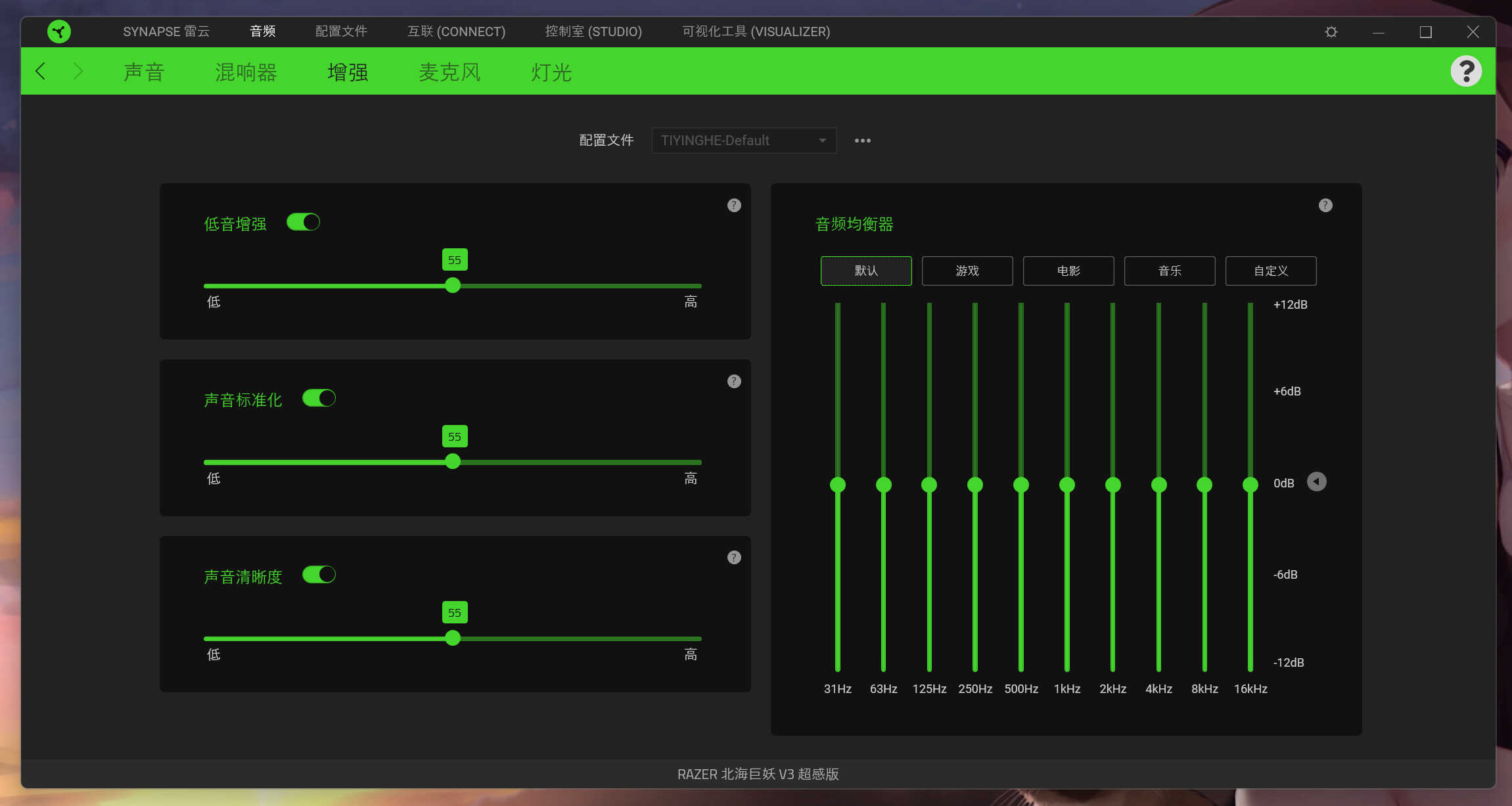Toggle 声音标准化 switch off

pos(319,398)
